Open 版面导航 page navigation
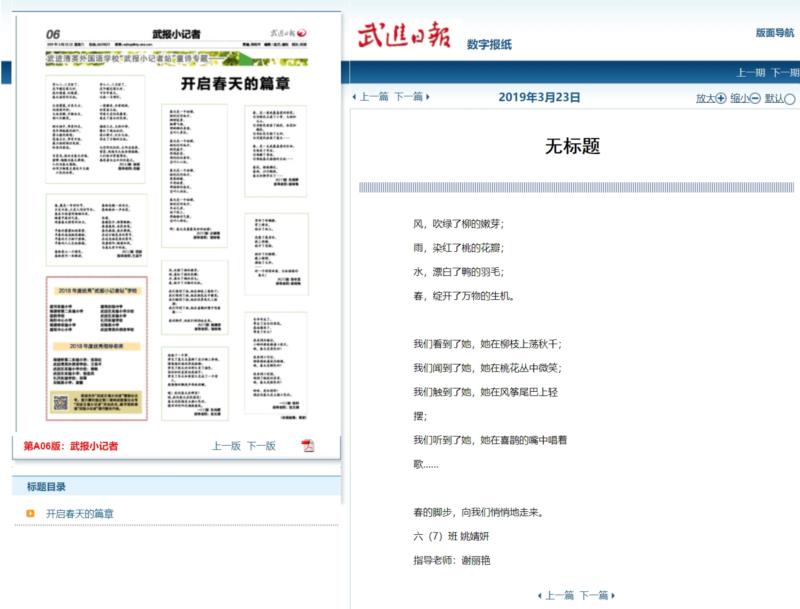Image resolution: width=800 pixels, height=609 pixels. (776, 33)
